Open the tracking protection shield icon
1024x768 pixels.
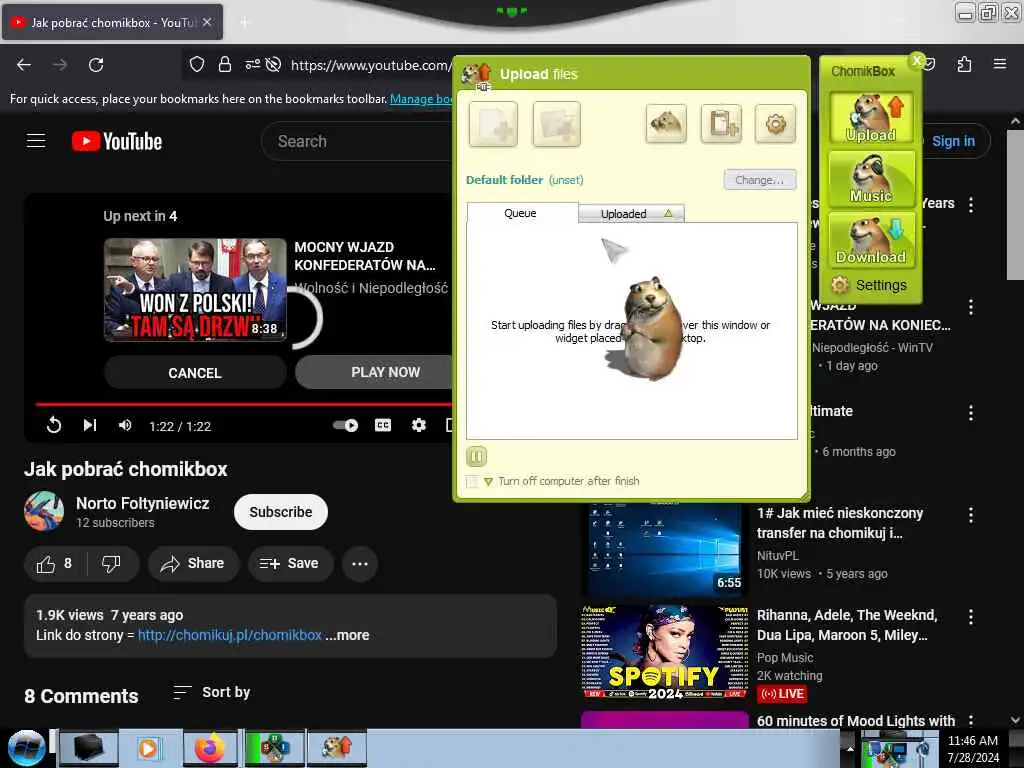click(x=197, y=65)
